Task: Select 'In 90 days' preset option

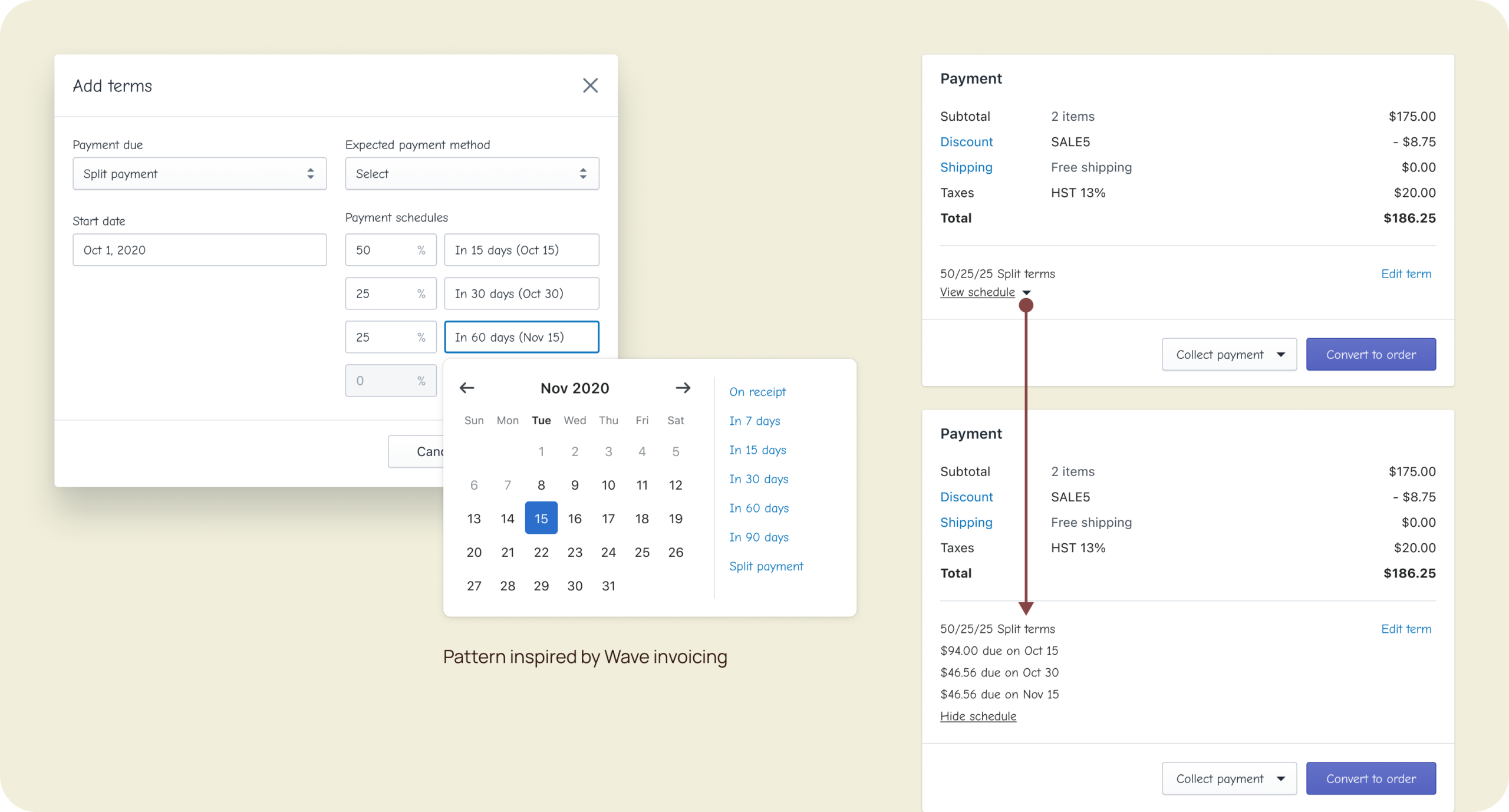Action: [759, 537]
